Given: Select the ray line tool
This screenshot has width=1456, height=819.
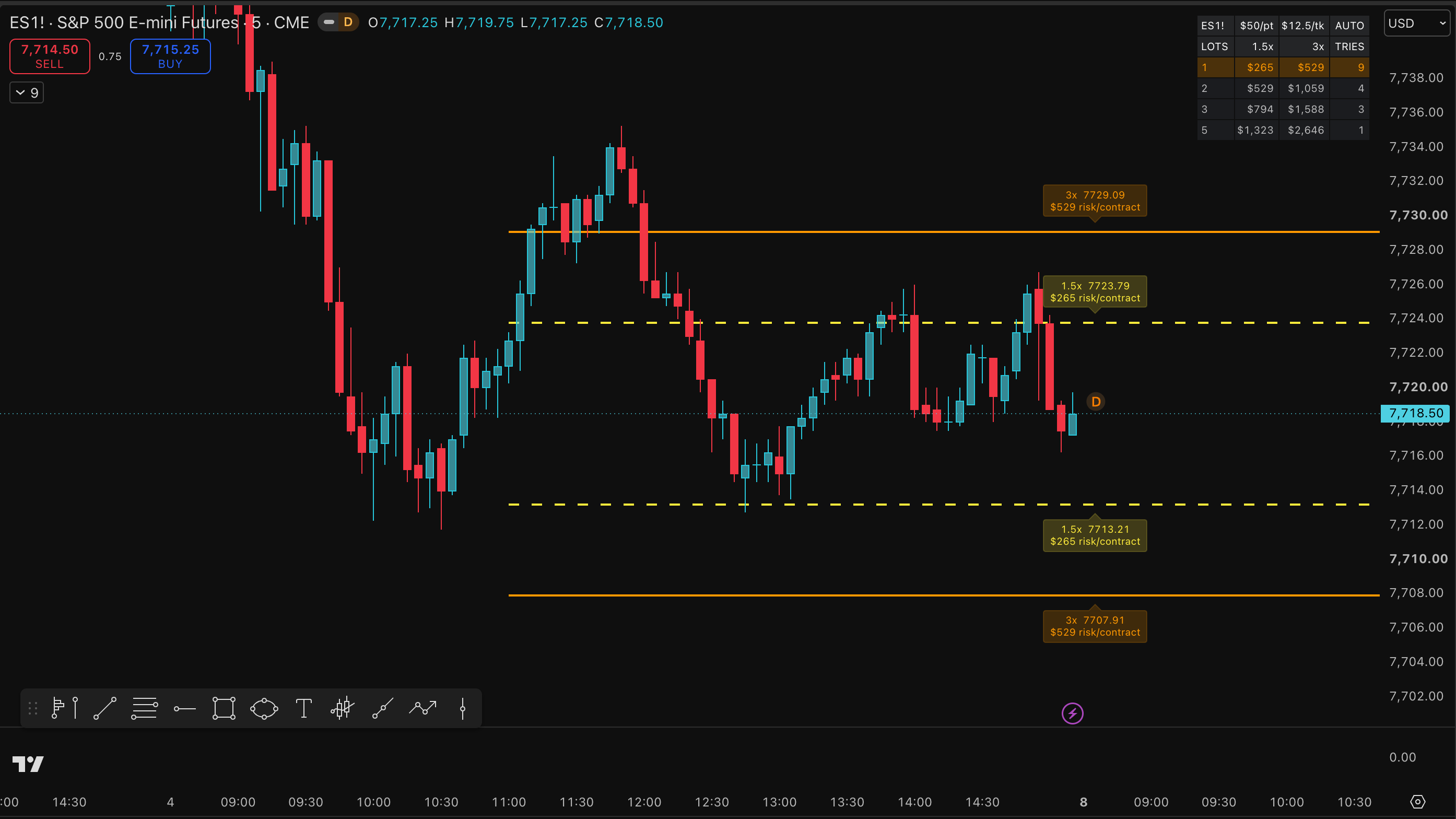Looking at the screenshot, I should tap(383, 708).
